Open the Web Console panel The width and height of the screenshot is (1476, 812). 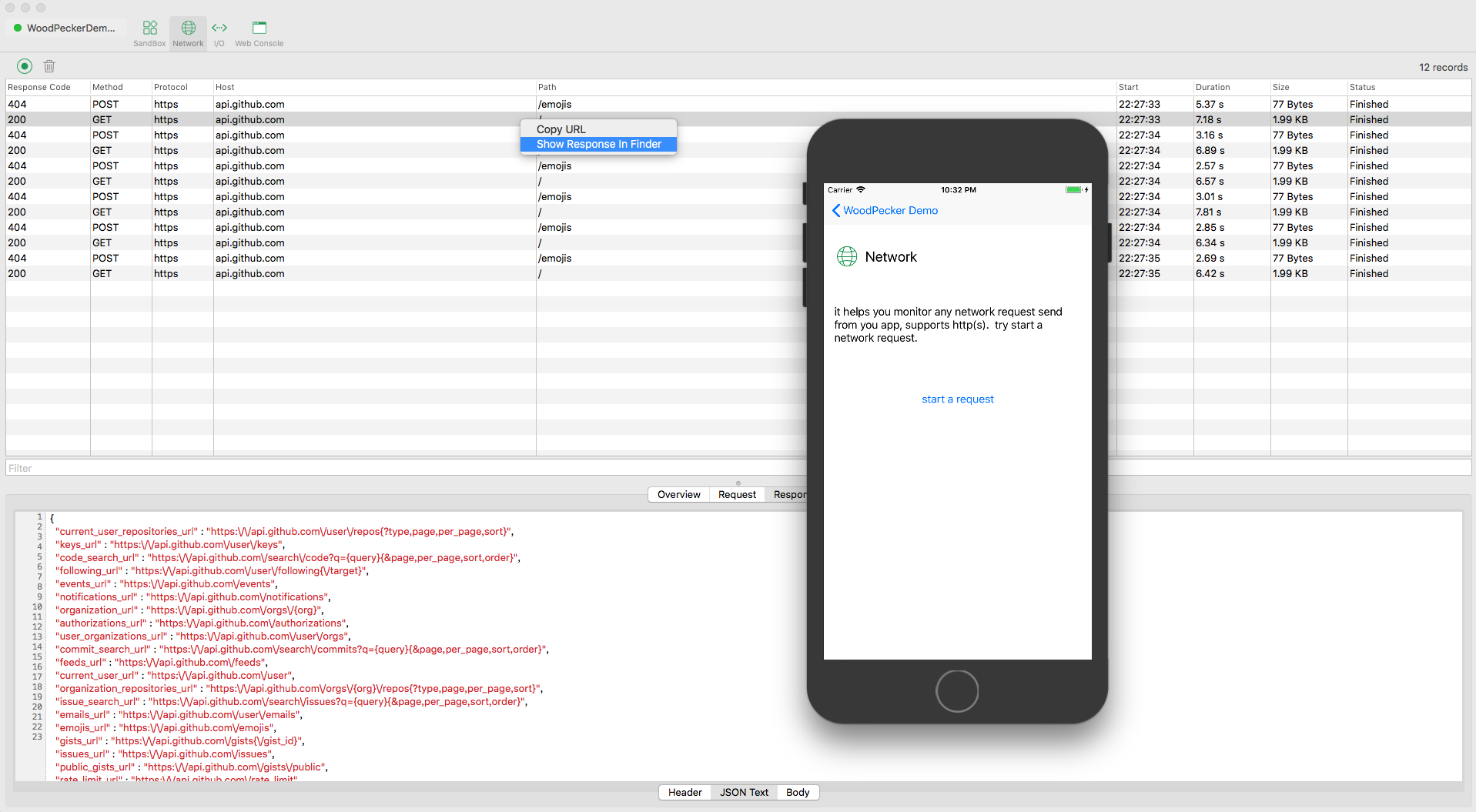point(259,34)
